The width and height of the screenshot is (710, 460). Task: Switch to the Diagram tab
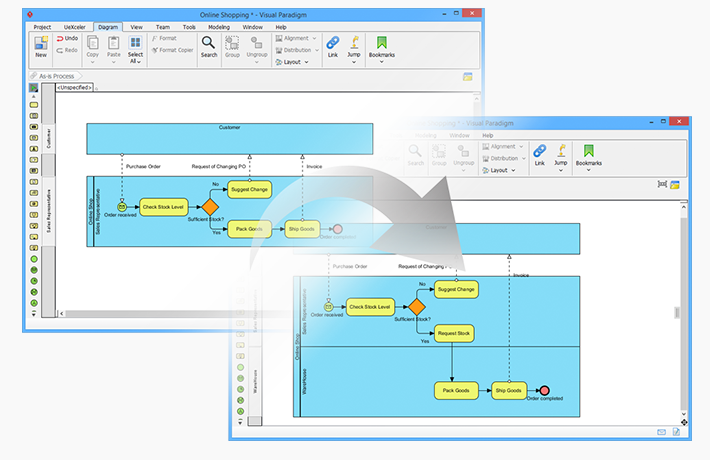(108, 27)
